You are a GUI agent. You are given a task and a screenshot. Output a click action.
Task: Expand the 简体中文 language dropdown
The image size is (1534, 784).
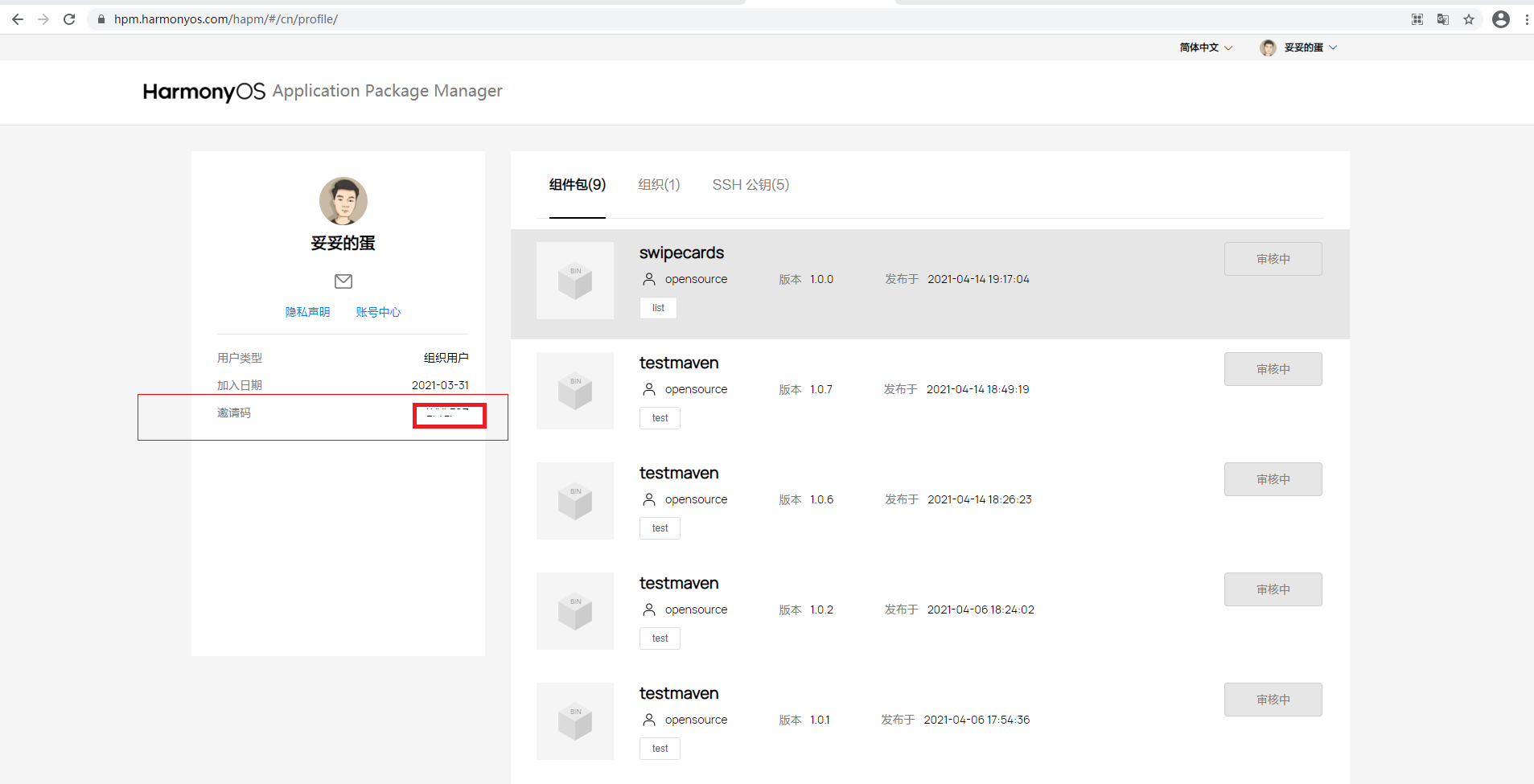[1206, 47]
